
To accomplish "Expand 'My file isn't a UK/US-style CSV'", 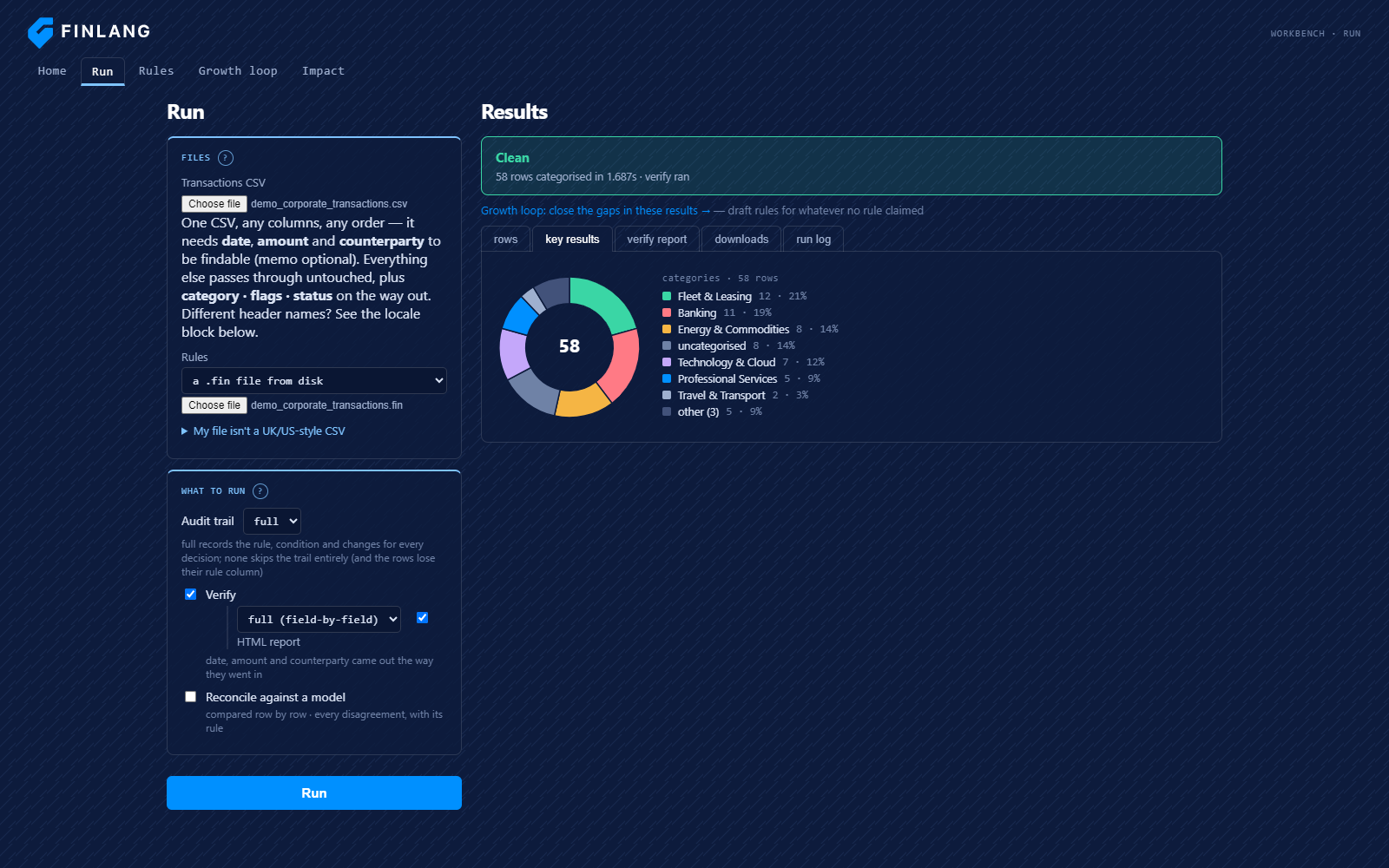I will click(263, 431).
